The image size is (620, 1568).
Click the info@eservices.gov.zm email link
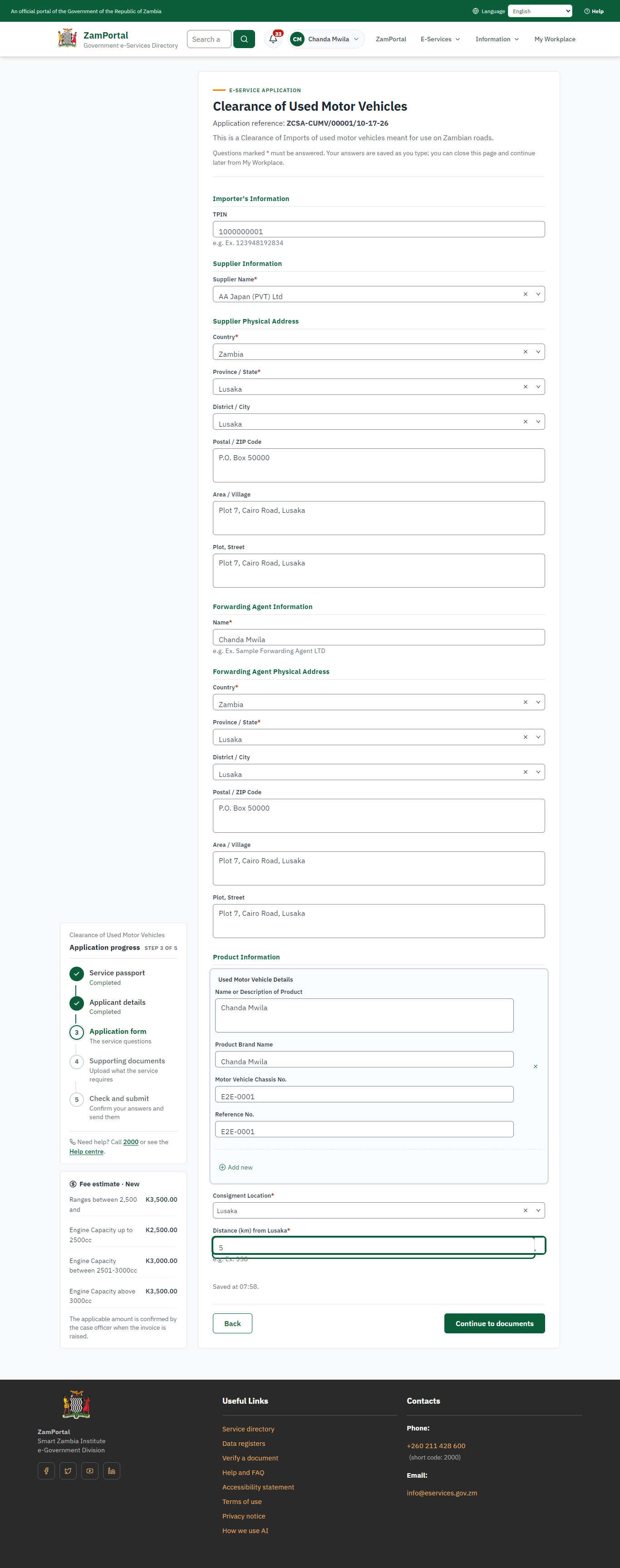pos(442,1493)
